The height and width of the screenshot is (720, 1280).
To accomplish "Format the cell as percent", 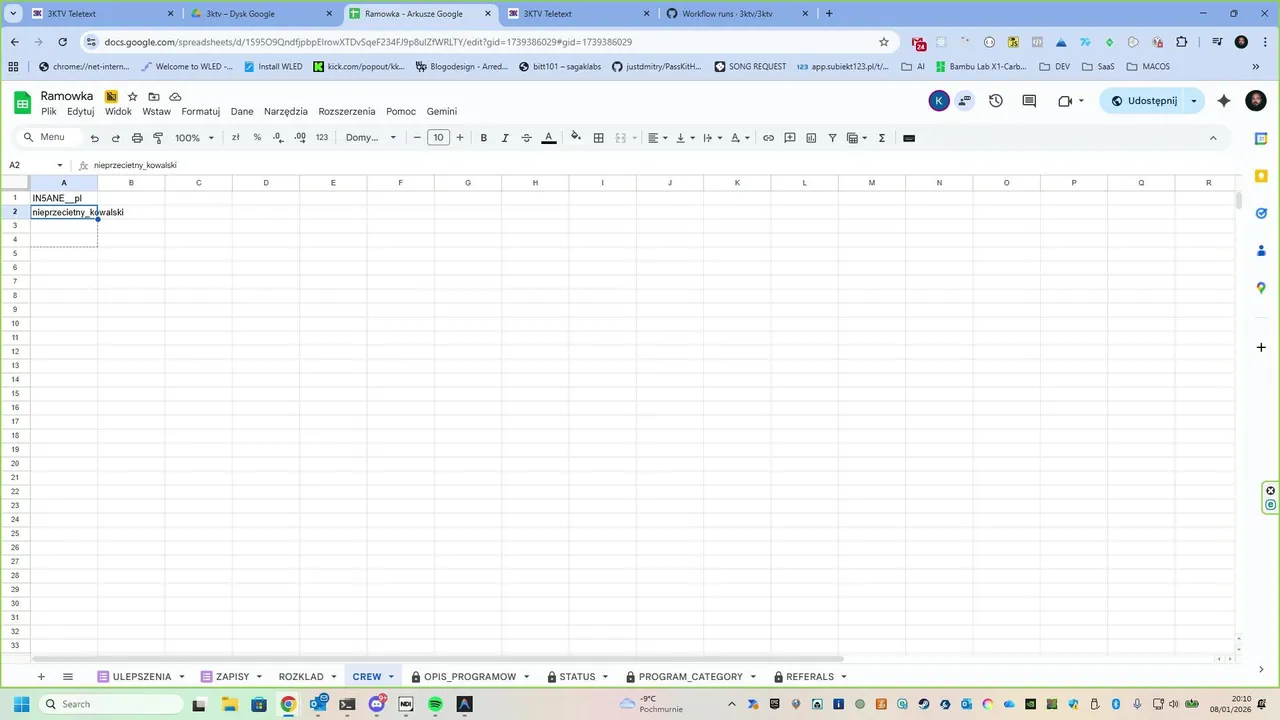I will coord(257,138).
